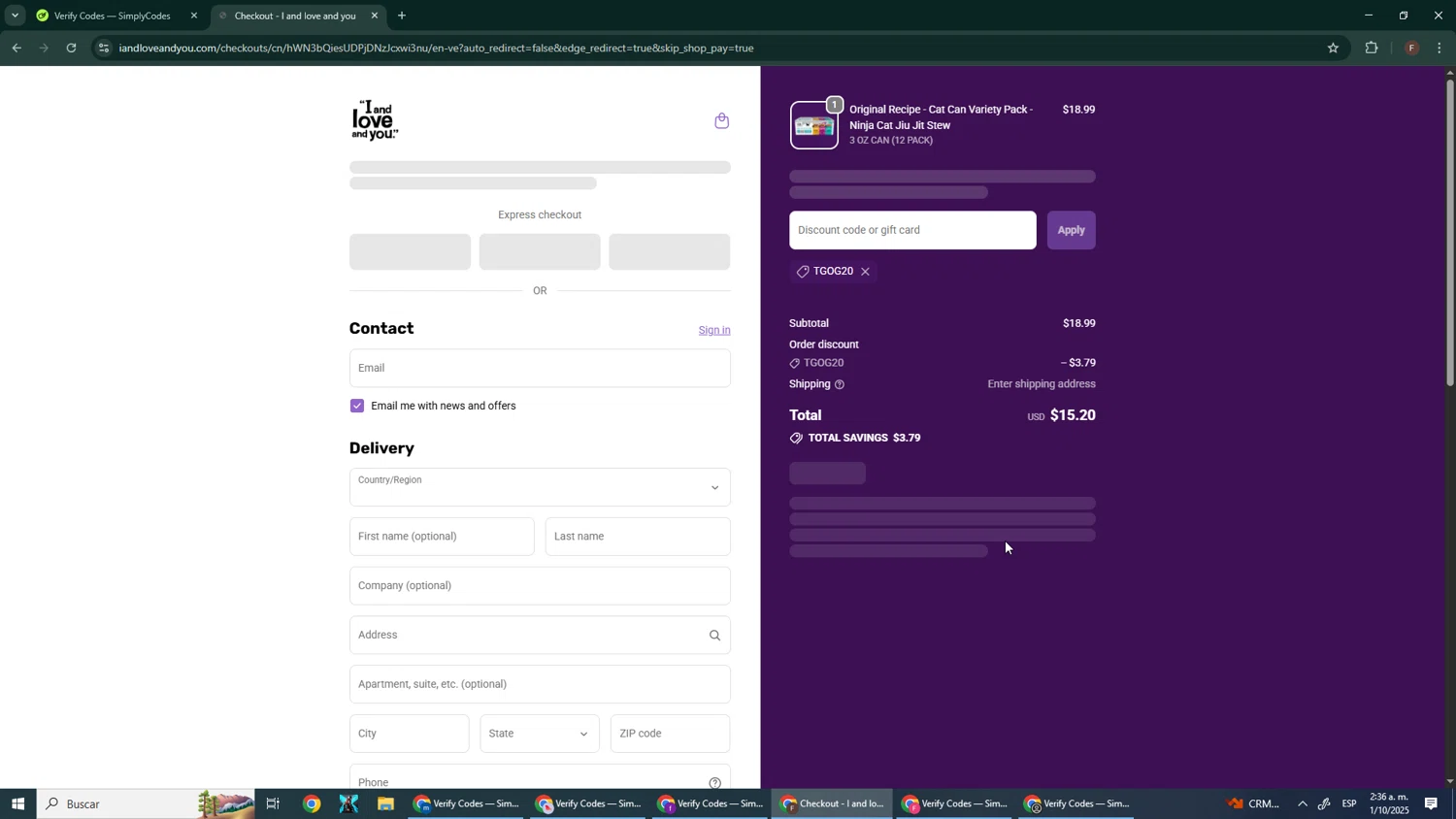
Task: Click the address search magnifier icon
Action: click(x=714, y=636)
